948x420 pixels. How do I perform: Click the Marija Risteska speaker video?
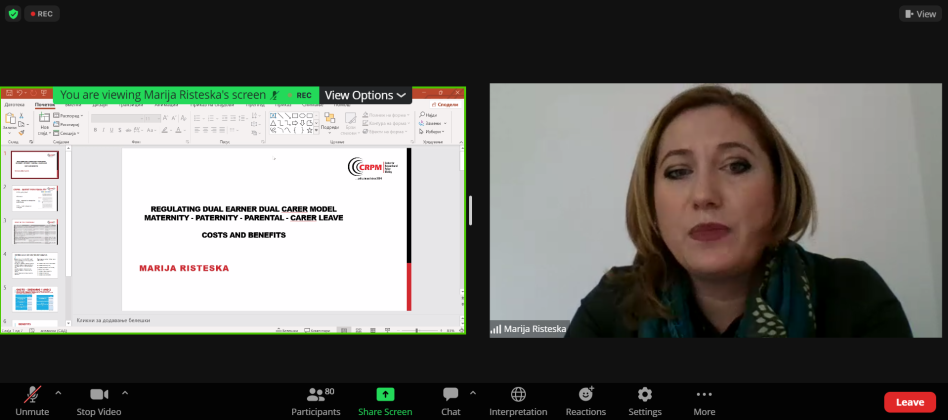tap(715, 210)
